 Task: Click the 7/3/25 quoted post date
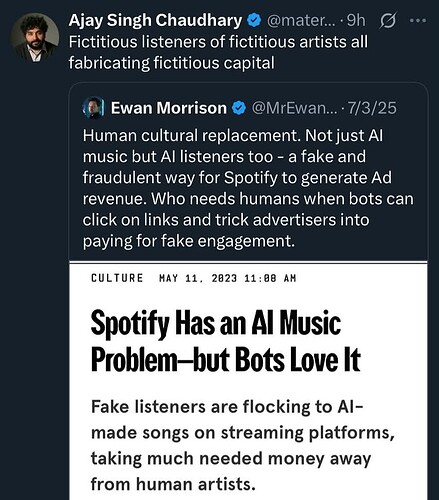(372, 108)
